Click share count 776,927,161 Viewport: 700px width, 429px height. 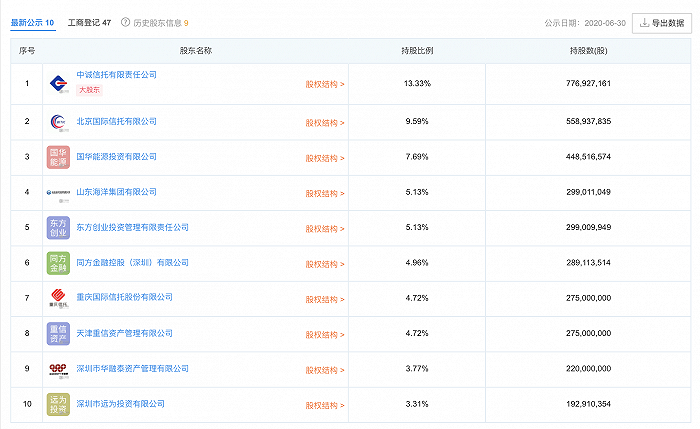pyautogui.click(x=588, y=83)
